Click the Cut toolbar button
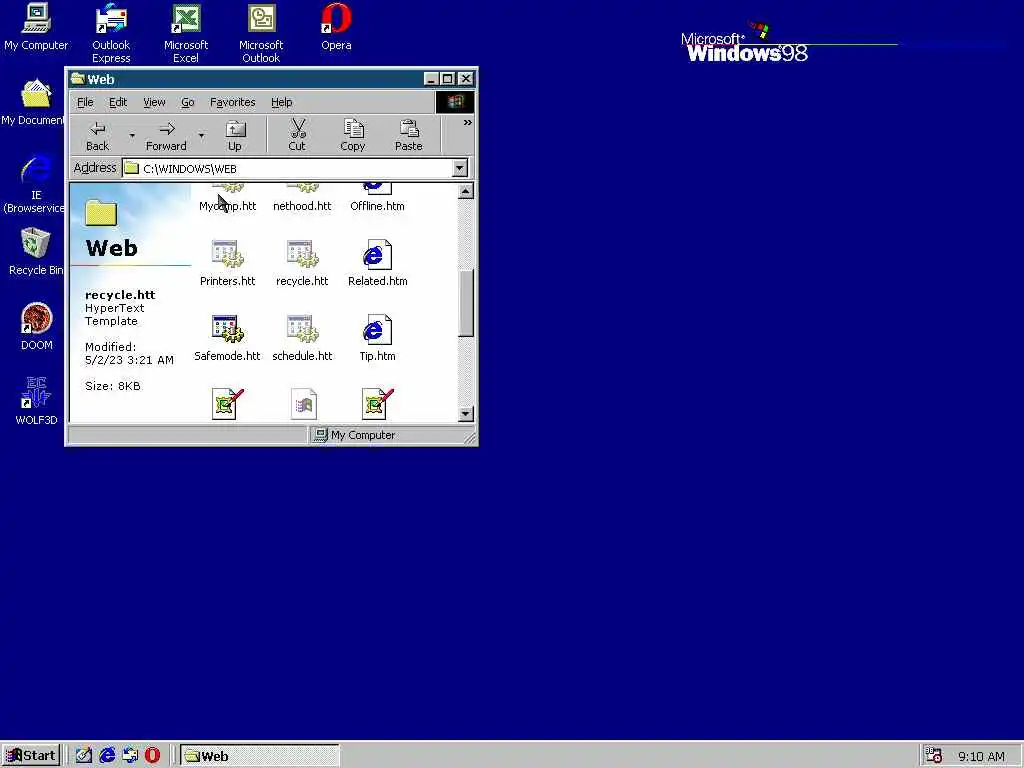This screenshot has height=768, width=1024. click(297, 136)
